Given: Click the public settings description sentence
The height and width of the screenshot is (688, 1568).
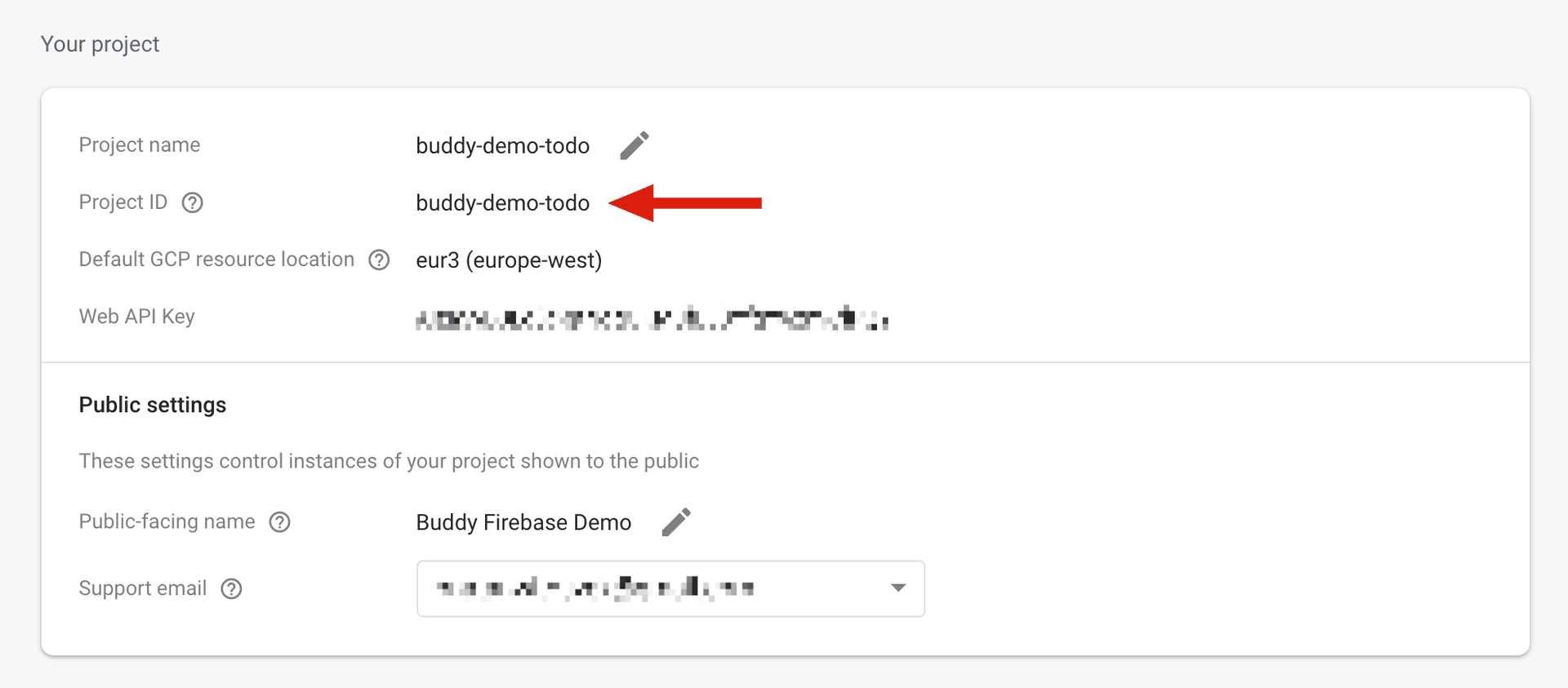Looking at the screenshot, I should tap(389, 461).
